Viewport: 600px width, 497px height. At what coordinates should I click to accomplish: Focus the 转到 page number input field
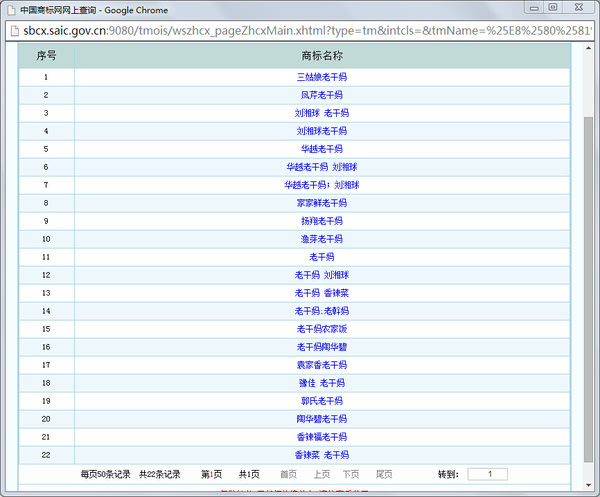tap(488, 474)
